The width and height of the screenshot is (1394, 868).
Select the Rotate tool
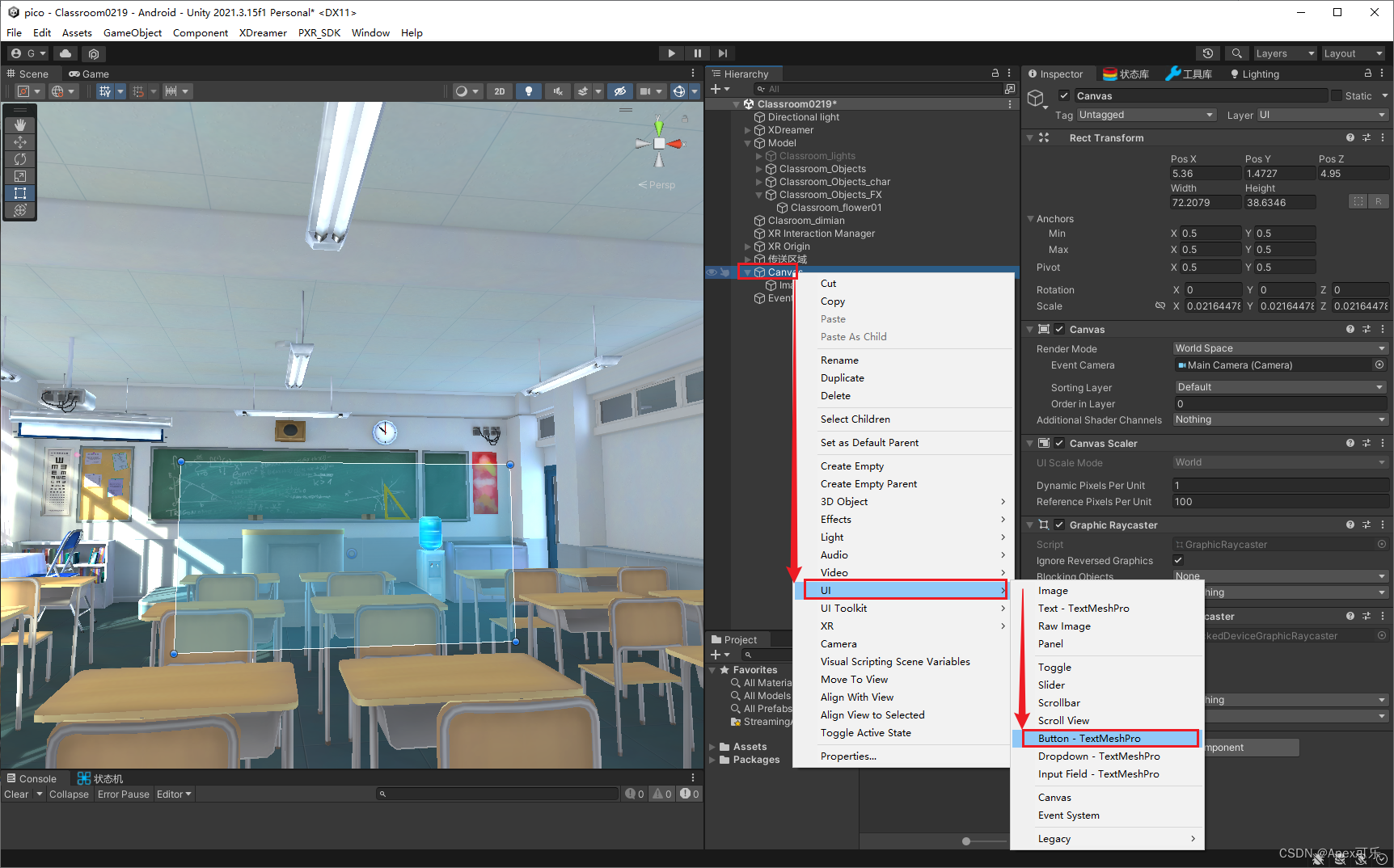click(x=20, y=159)
